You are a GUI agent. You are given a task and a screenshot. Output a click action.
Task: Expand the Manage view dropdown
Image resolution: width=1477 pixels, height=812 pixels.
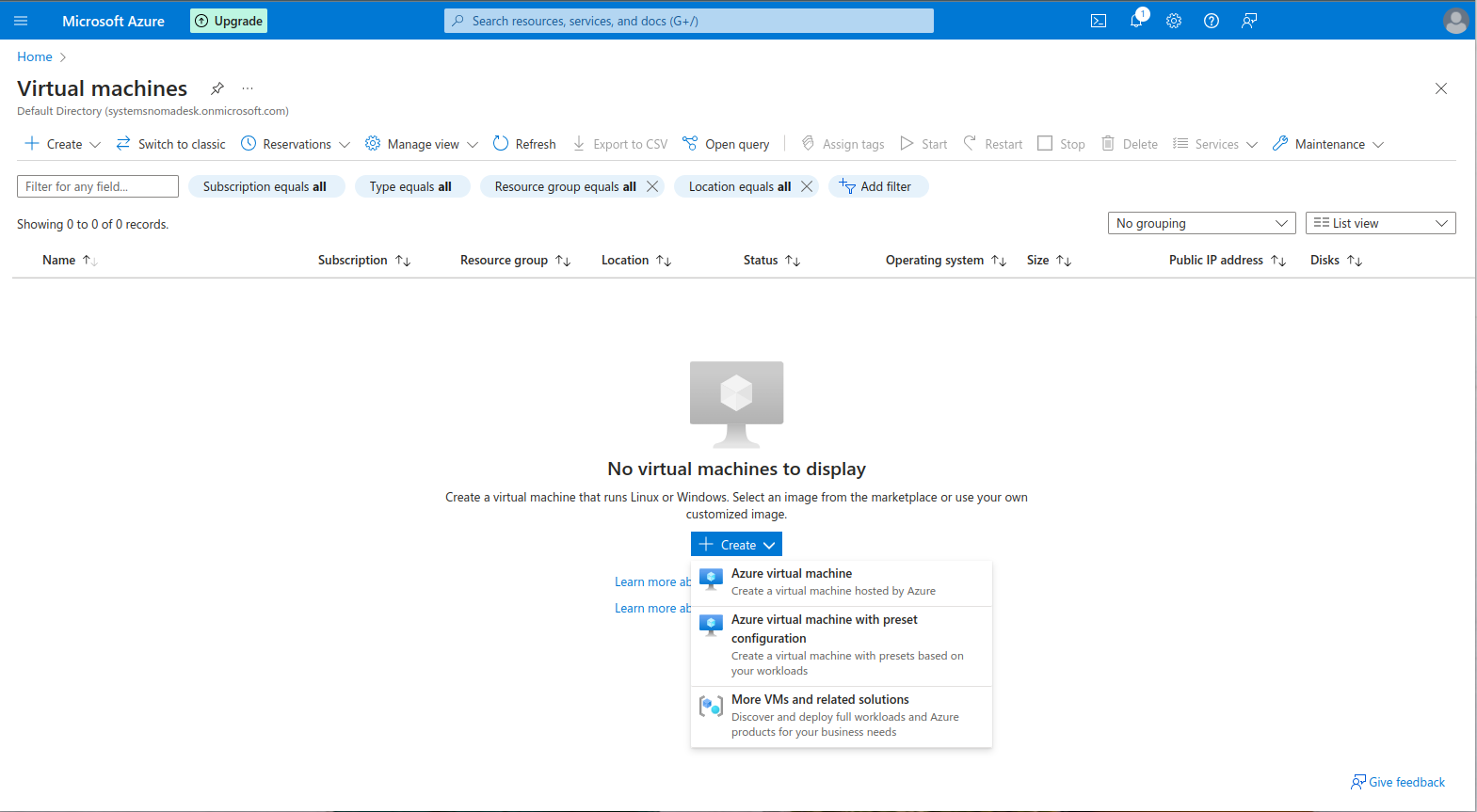[422, 144]
